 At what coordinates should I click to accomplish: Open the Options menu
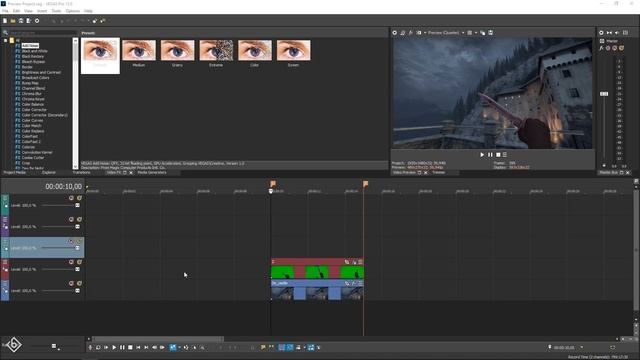(73, 11)
